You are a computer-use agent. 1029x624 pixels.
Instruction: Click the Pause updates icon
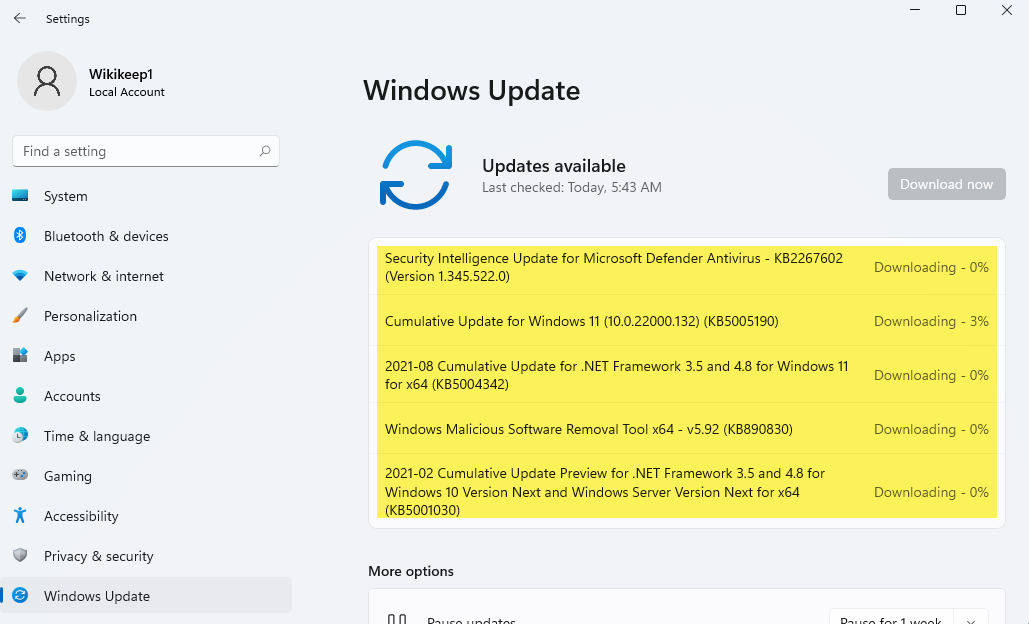coord(396,619)
